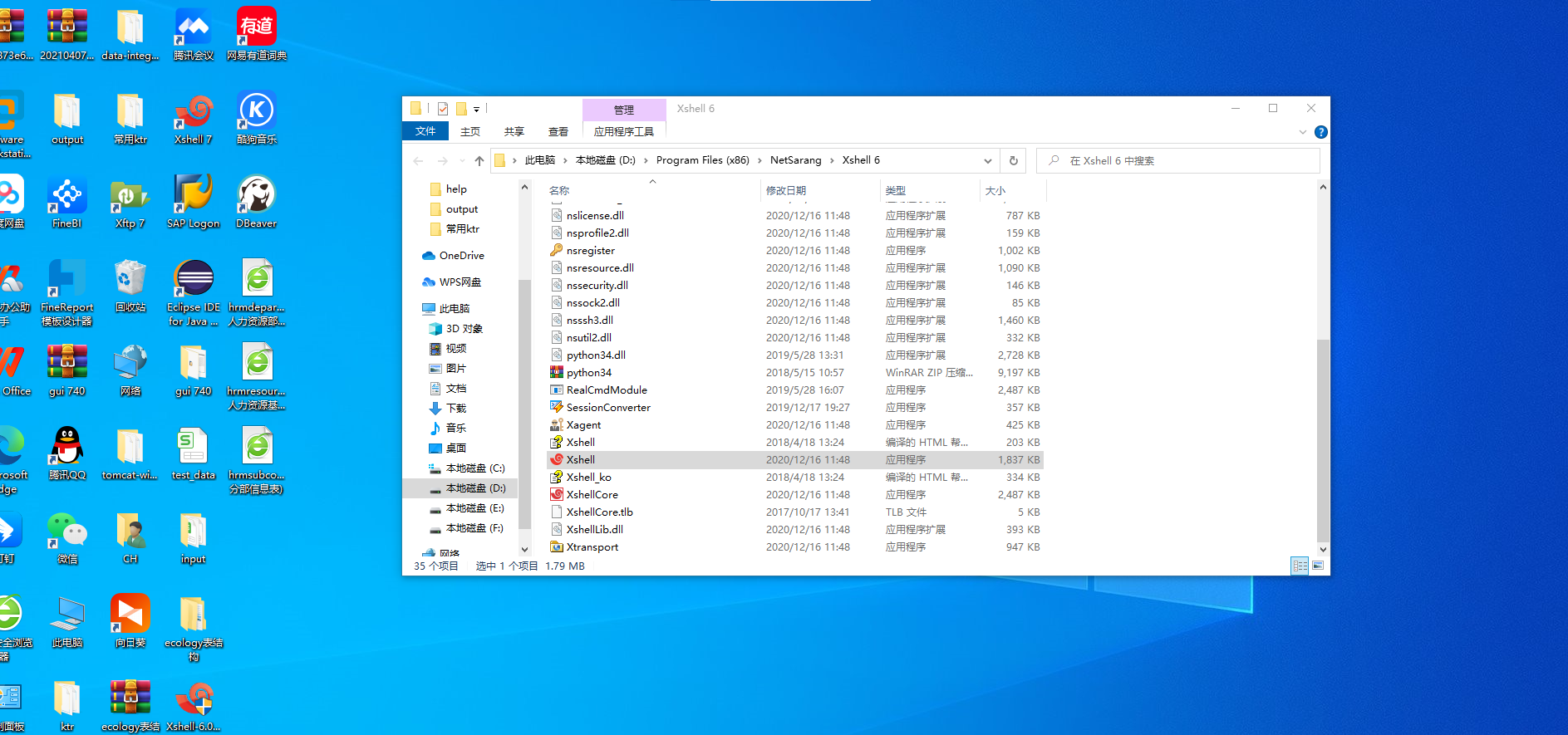Open recent locations dropdown arrow
Screen dimensions: 1568x735
[x=461, y=160]
